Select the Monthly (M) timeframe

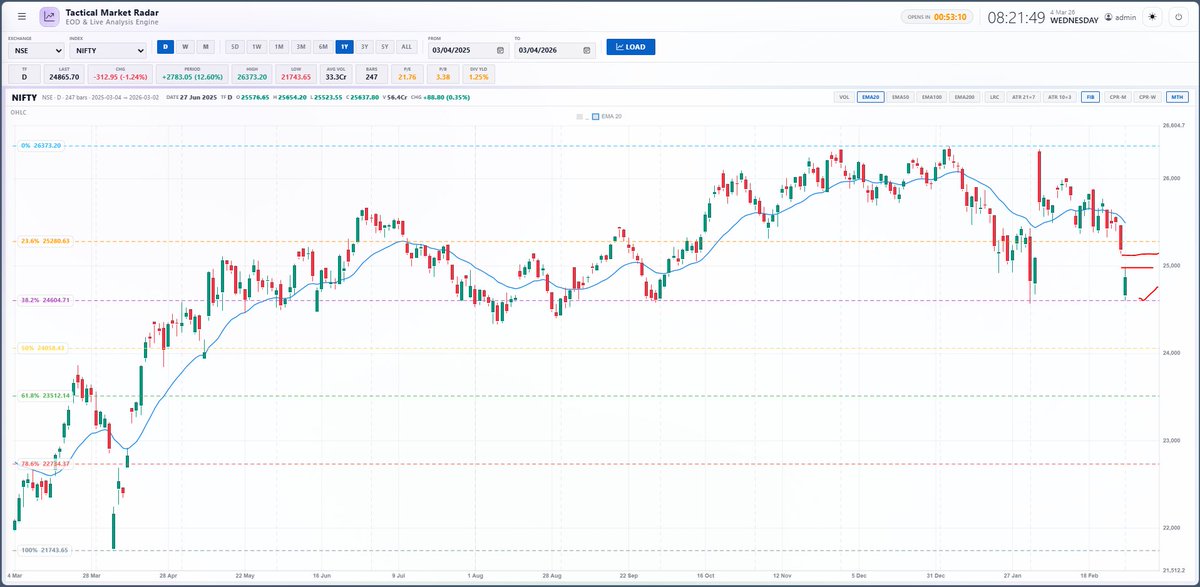click(x=204, y=47)
